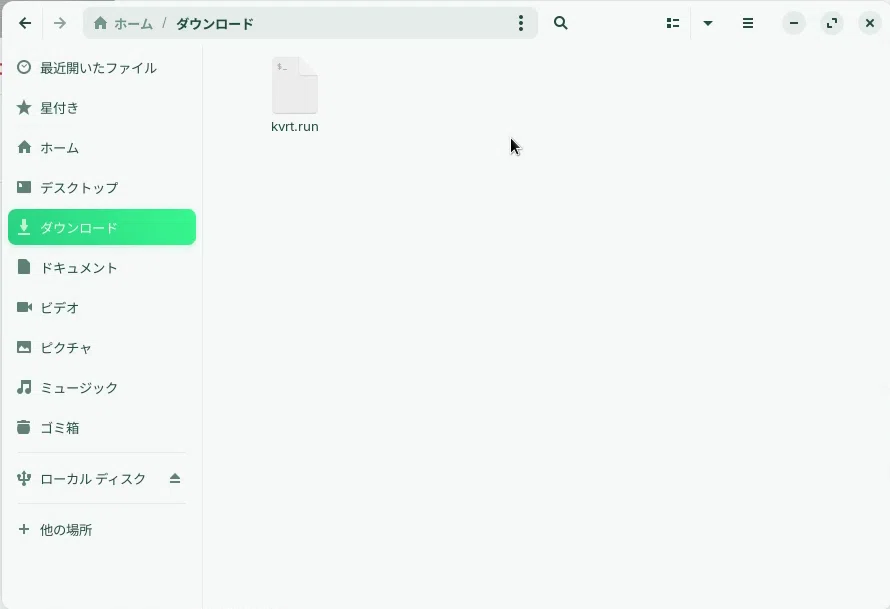Go forward with the right arrow button

pyautogui.click(x=60, y=23)
